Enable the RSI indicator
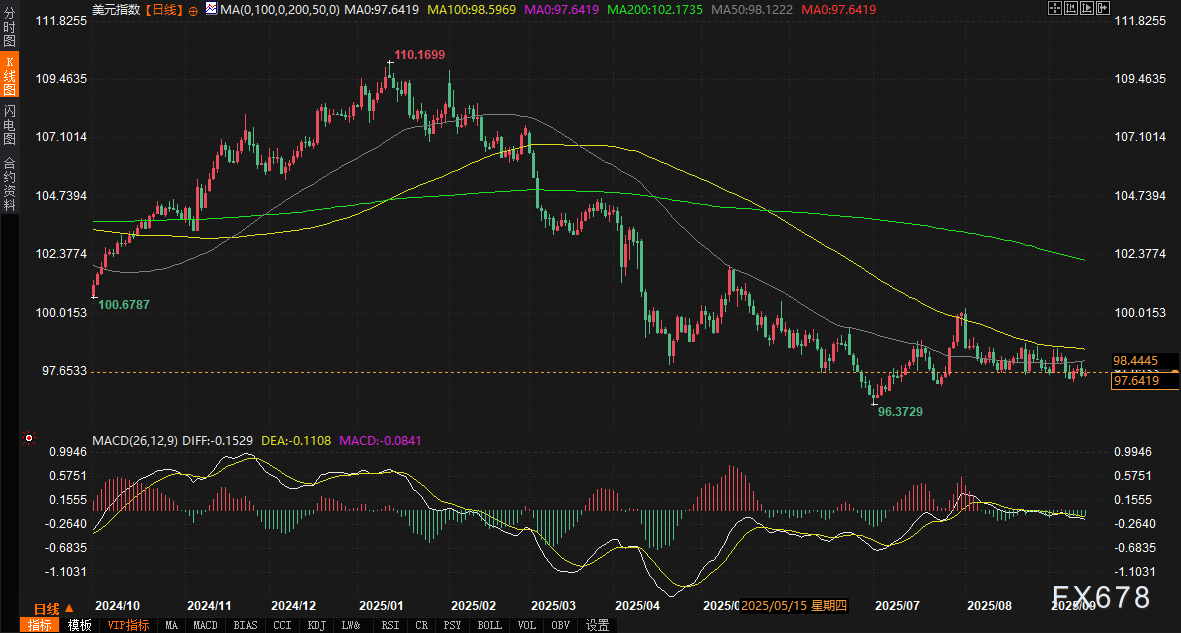The height and width of the screenshot is (633, 1181). [389, 625]
